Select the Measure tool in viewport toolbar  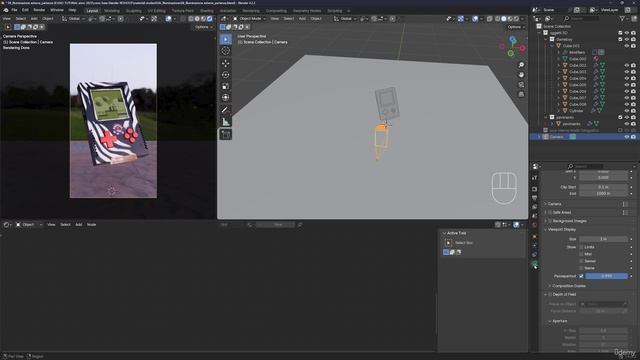[225, 122]
